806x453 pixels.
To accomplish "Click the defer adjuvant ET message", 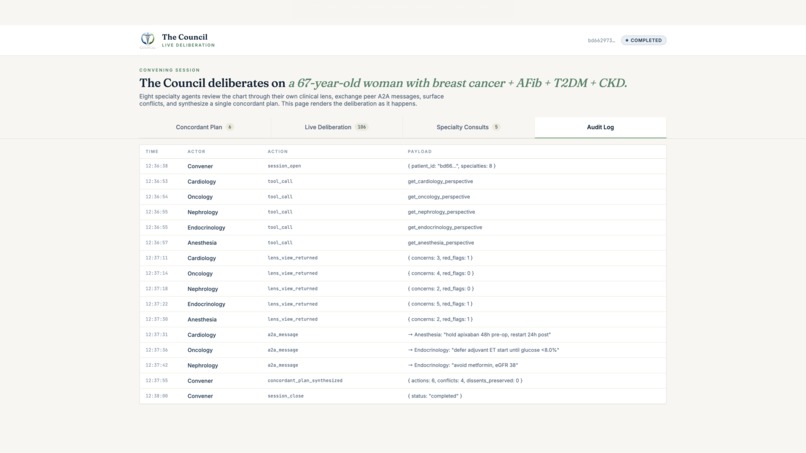I will point(483,350).
